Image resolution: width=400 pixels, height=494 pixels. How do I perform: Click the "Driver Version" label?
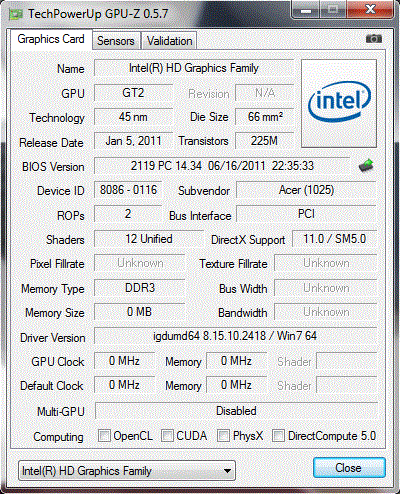tap(53, 338)
